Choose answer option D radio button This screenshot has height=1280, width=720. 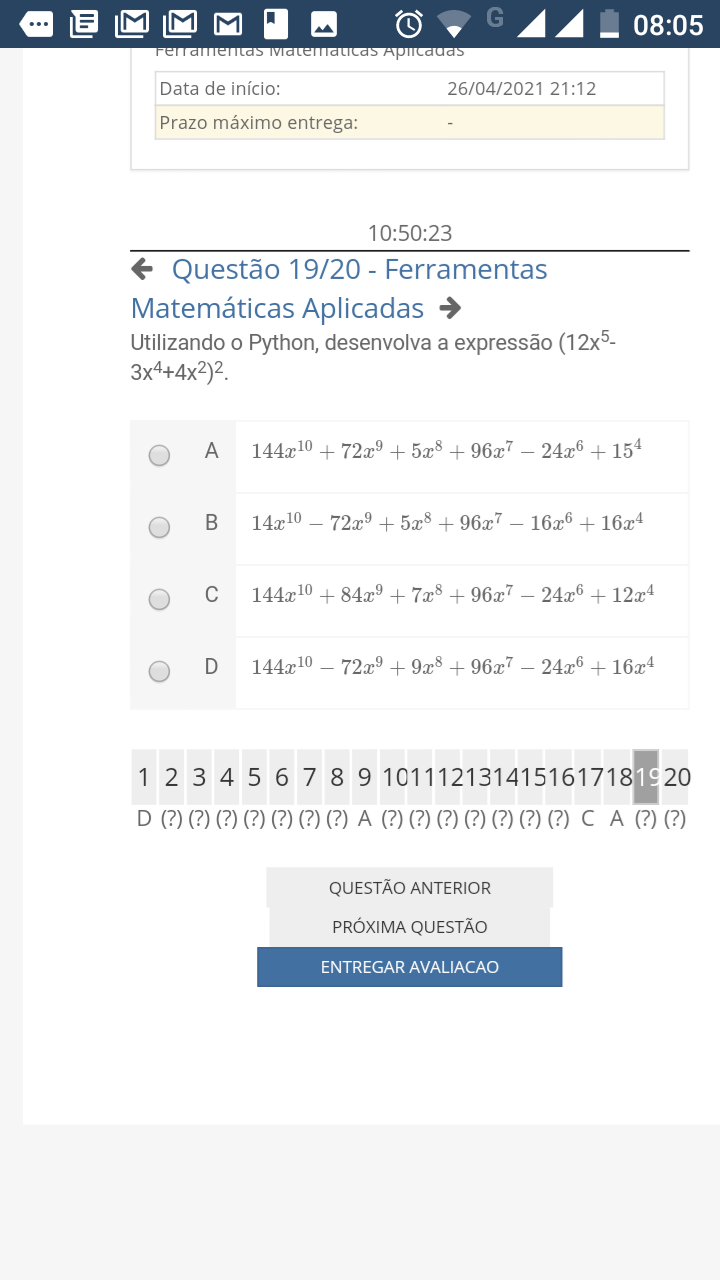point(159,671)
